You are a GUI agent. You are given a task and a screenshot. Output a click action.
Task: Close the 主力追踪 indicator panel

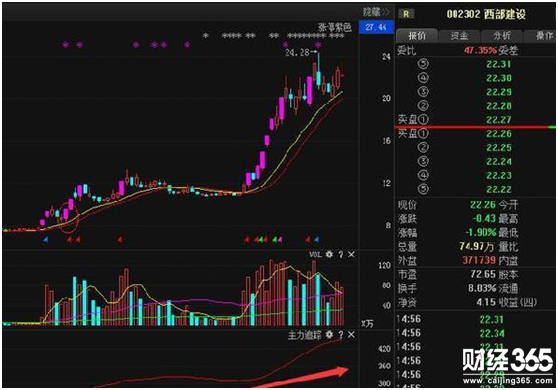point(351,335)
